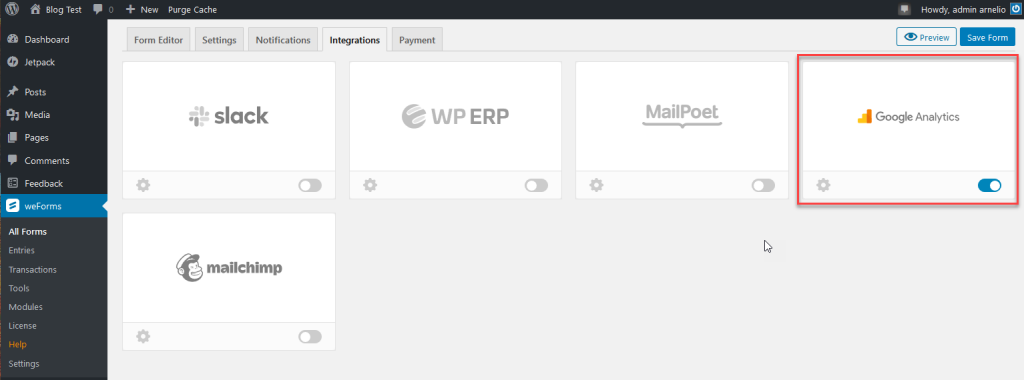Open MailPoet integration gear settings

tap(596, 185)
